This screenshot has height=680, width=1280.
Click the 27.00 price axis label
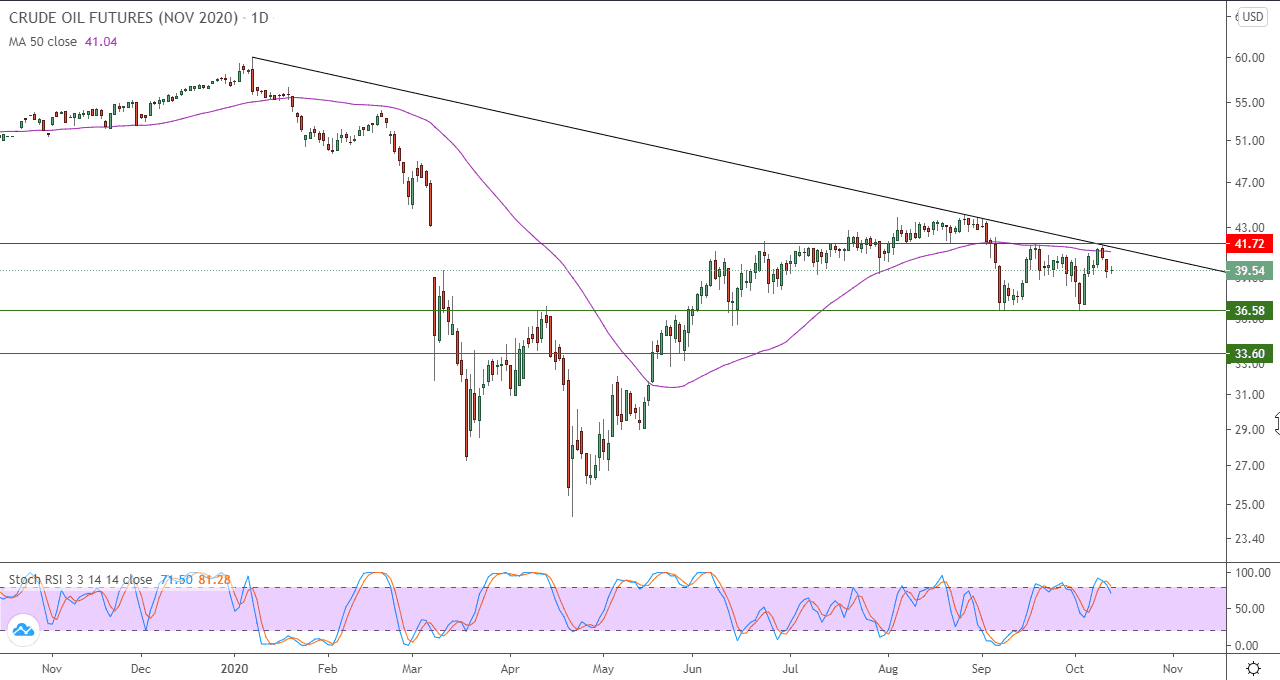click(1250, 466)
